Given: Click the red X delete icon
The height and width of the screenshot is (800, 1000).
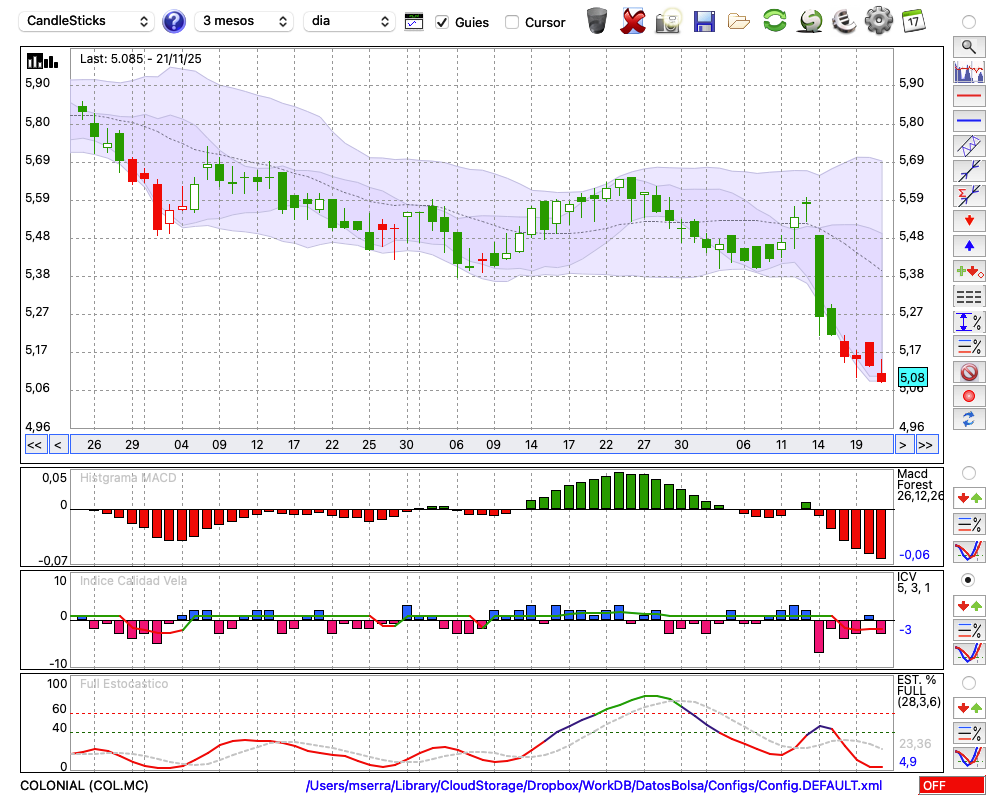Looking at the screenshot, I should pos(633,21).
